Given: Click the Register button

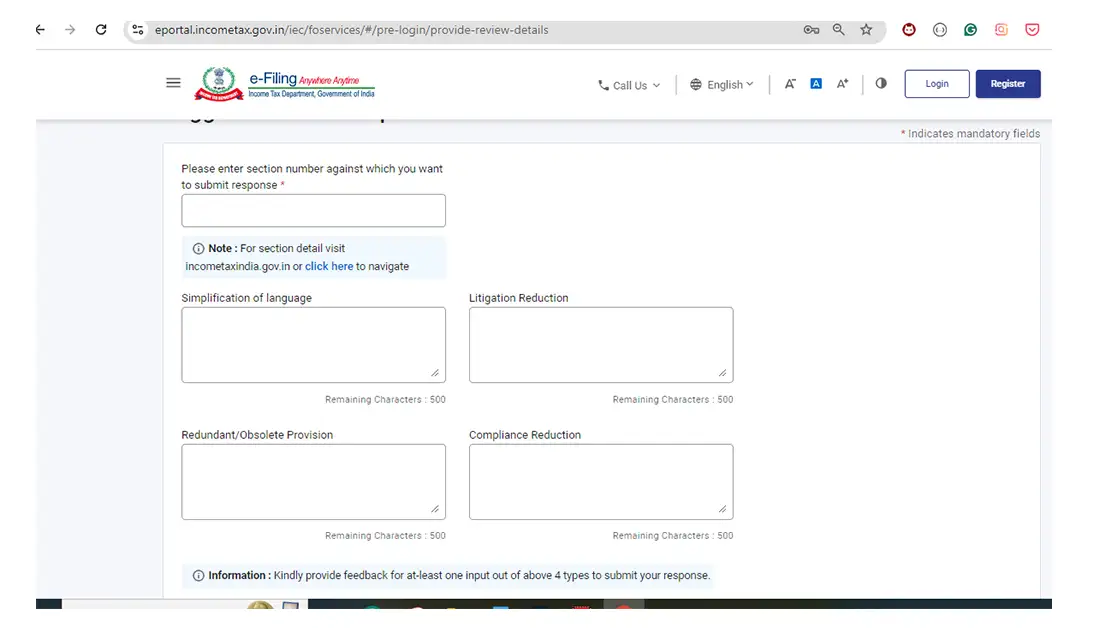Looking at the screenshot, I should (1008, 84).
